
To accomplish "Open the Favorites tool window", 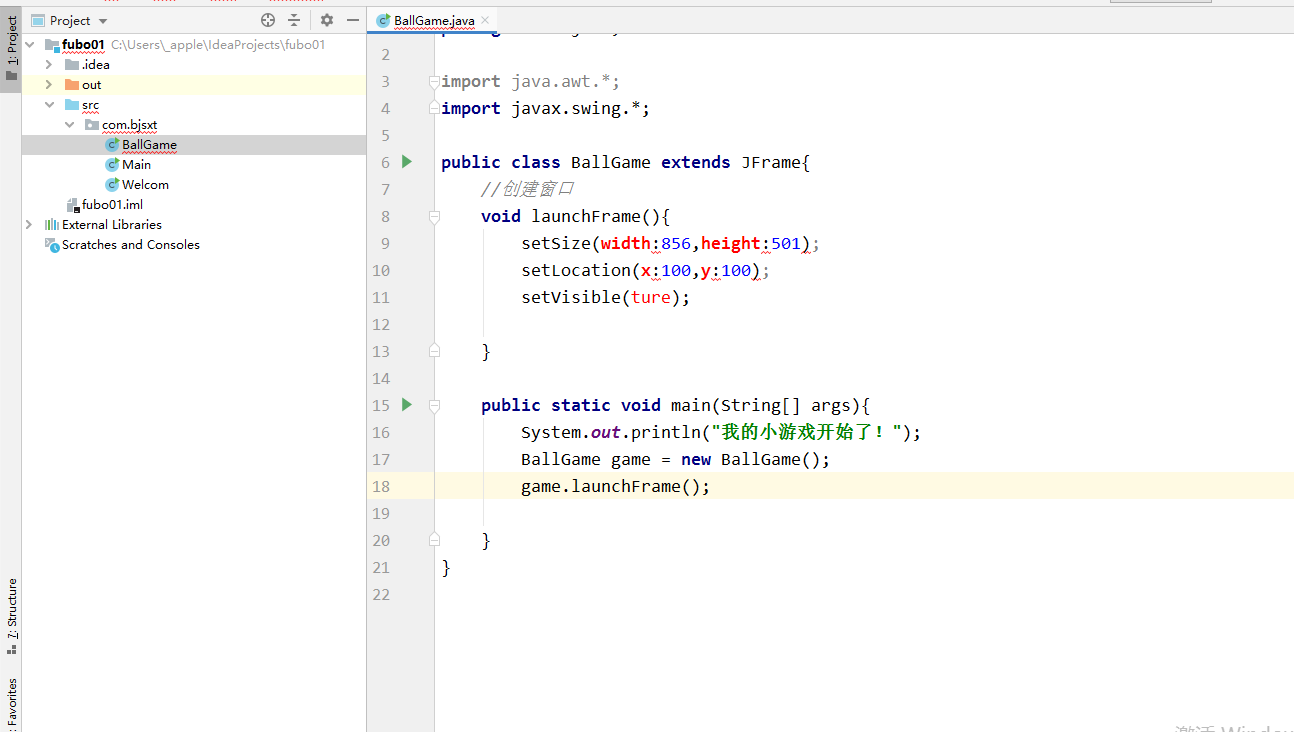I will [x=11, y=703].
